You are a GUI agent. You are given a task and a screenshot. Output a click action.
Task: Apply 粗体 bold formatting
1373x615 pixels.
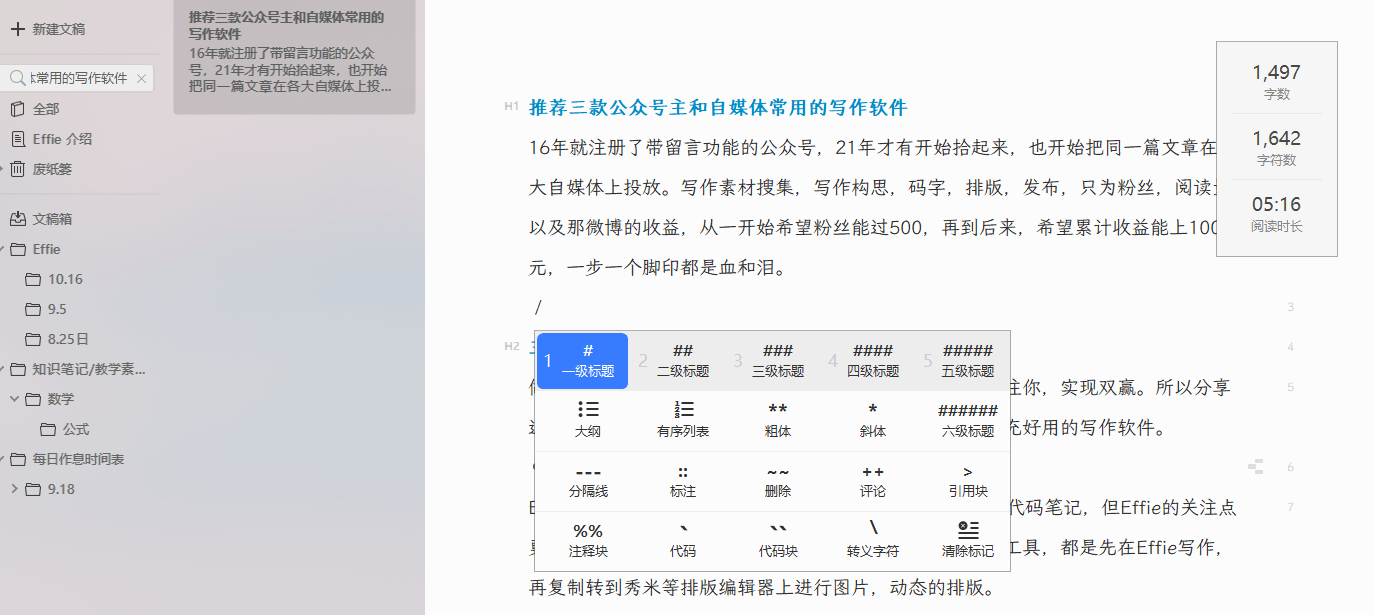(778, 421)
